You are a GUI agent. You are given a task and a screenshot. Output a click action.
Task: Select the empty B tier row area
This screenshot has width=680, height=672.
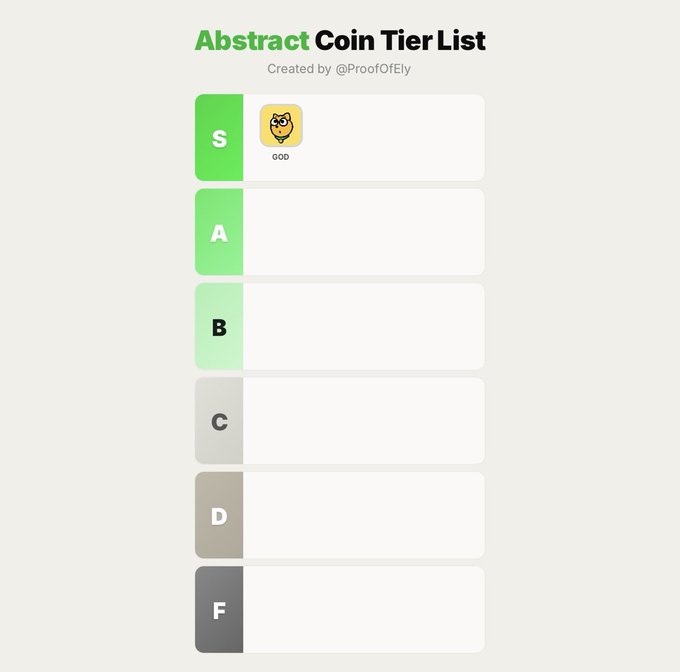pos(363,327)
